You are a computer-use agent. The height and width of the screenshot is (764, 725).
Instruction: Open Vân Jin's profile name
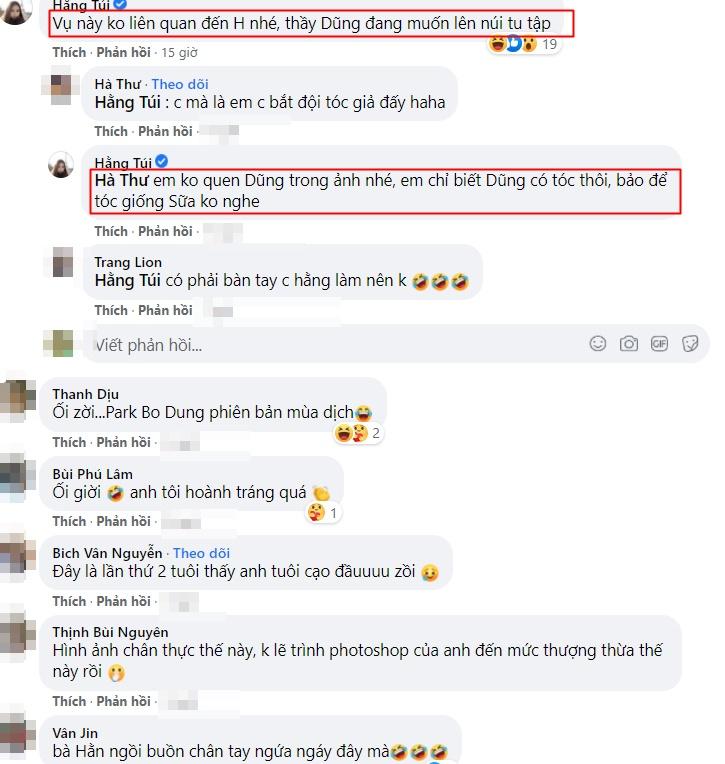click(x=75, y=733)
